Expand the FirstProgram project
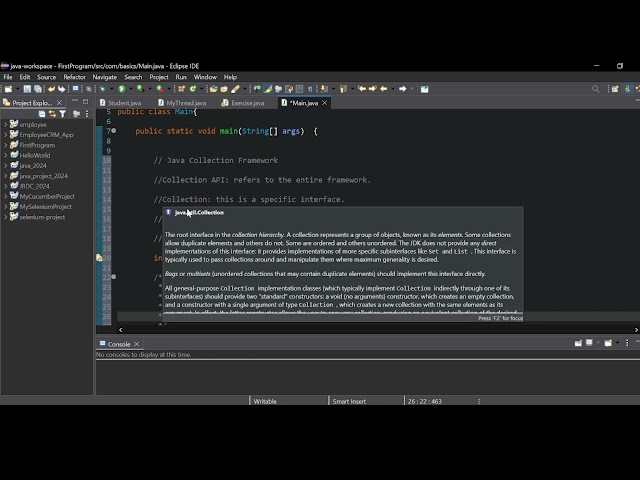The image size is (640, 480). click(x=5, y=145)
